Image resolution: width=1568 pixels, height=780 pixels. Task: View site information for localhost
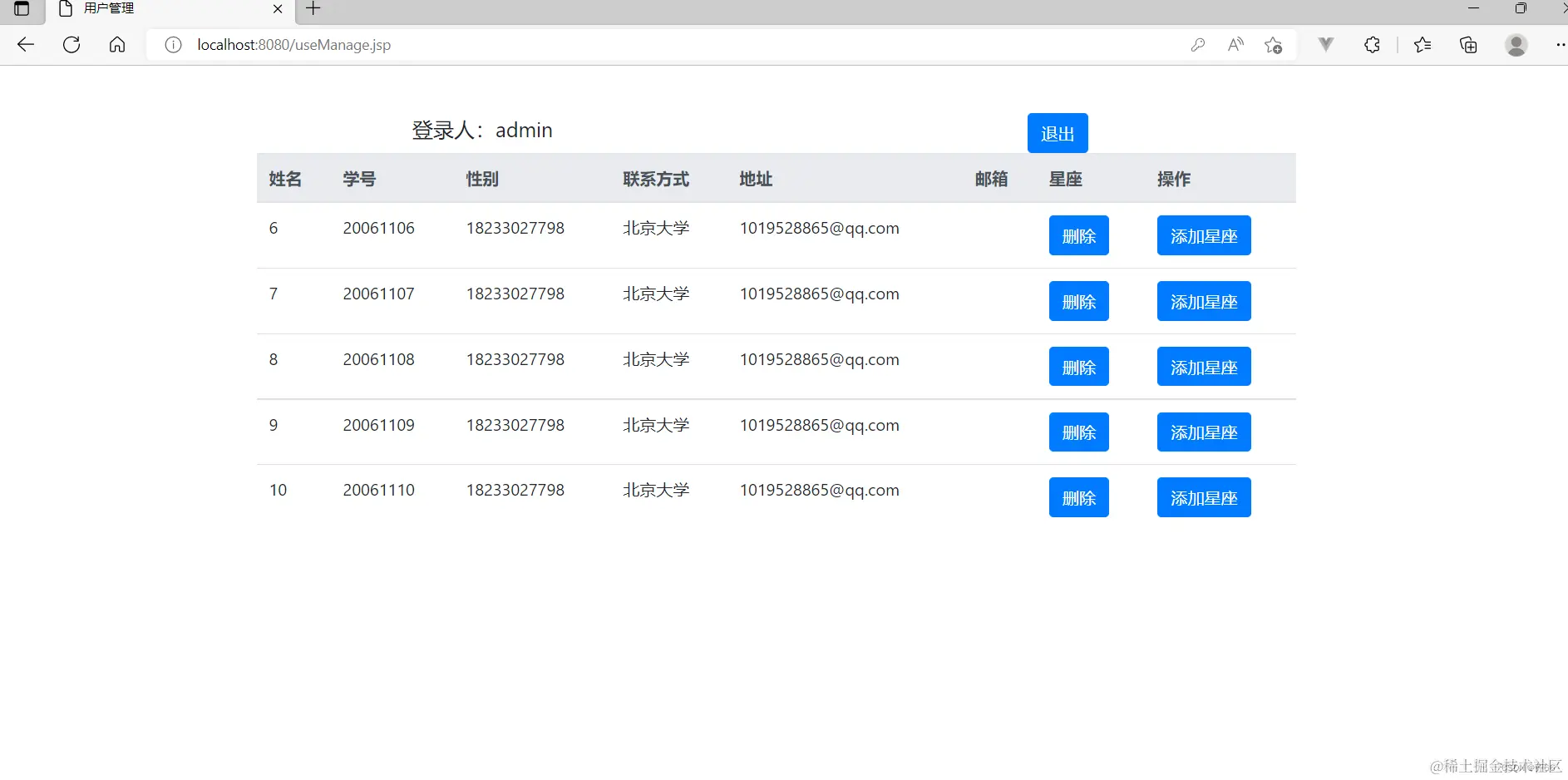pos(173,45)
